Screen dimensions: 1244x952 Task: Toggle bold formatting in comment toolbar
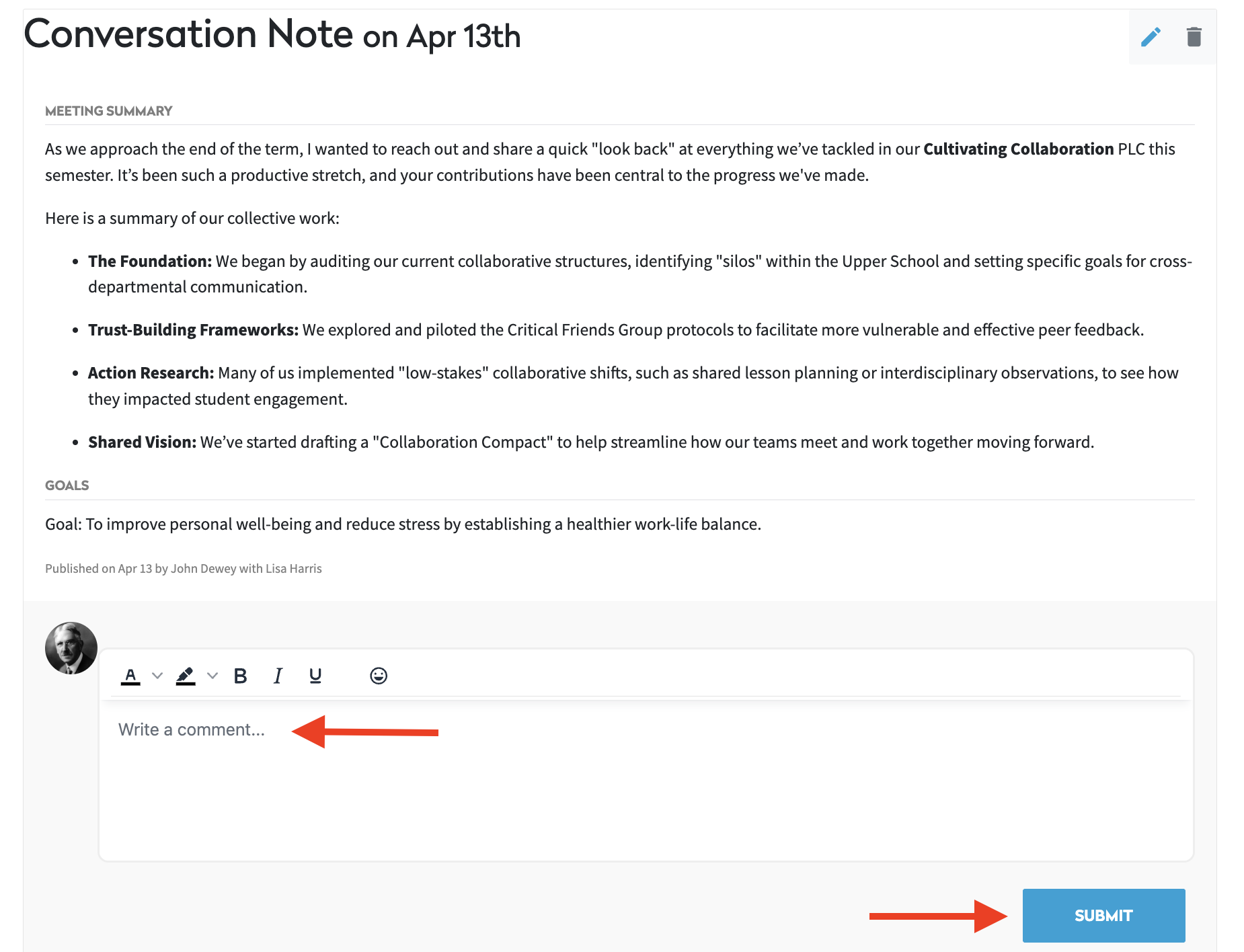pyautogui.click(x=240, y=676)
